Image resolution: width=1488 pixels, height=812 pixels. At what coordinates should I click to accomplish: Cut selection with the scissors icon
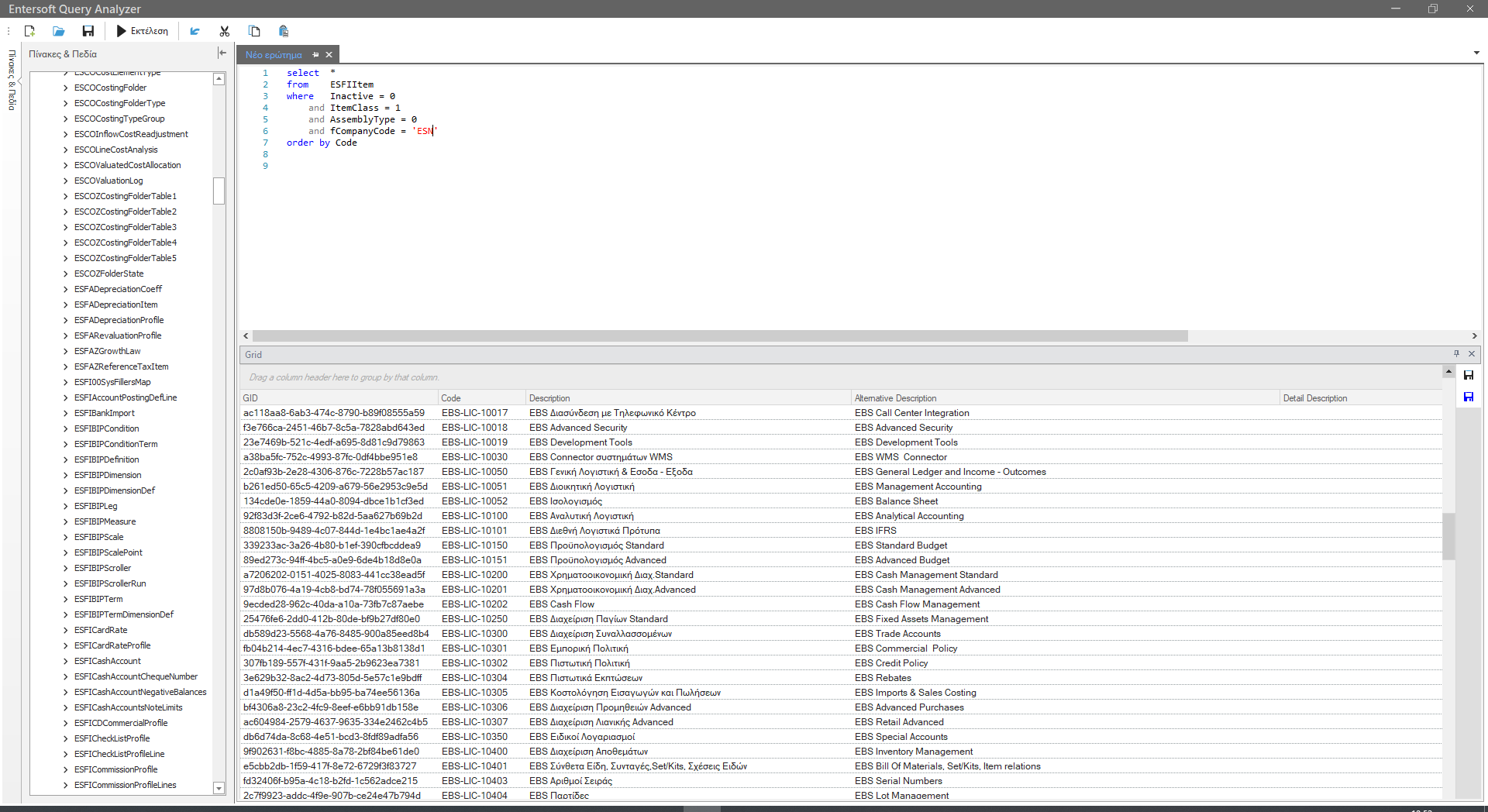point(225,31)
